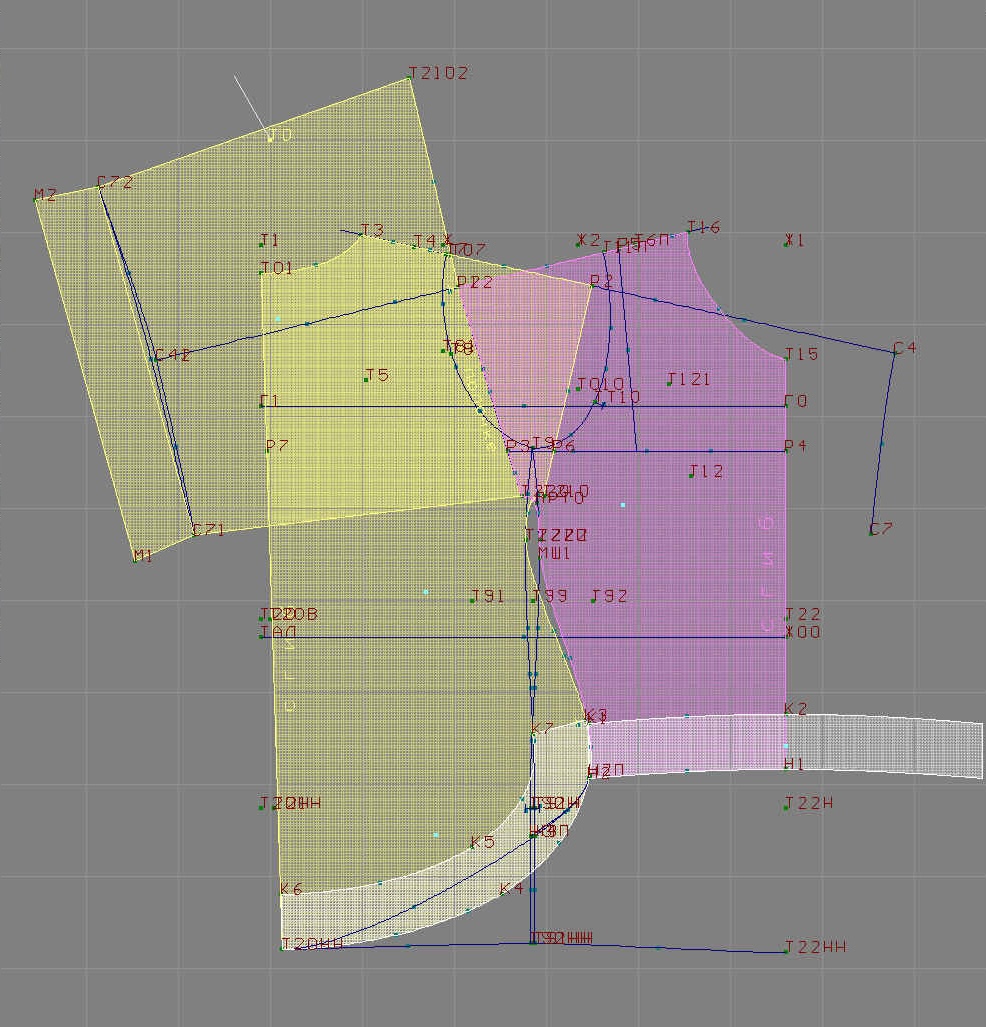986x1027 pixels.
Task: Pick point C72 on the yellow panel
Action: (x=100, y=187)
